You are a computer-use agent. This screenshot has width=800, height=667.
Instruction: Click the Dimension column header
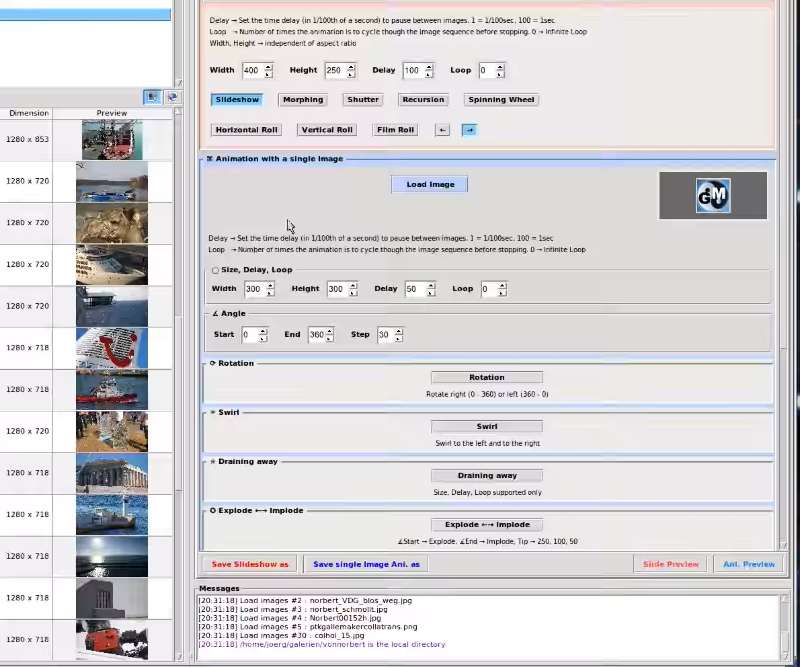28,113
